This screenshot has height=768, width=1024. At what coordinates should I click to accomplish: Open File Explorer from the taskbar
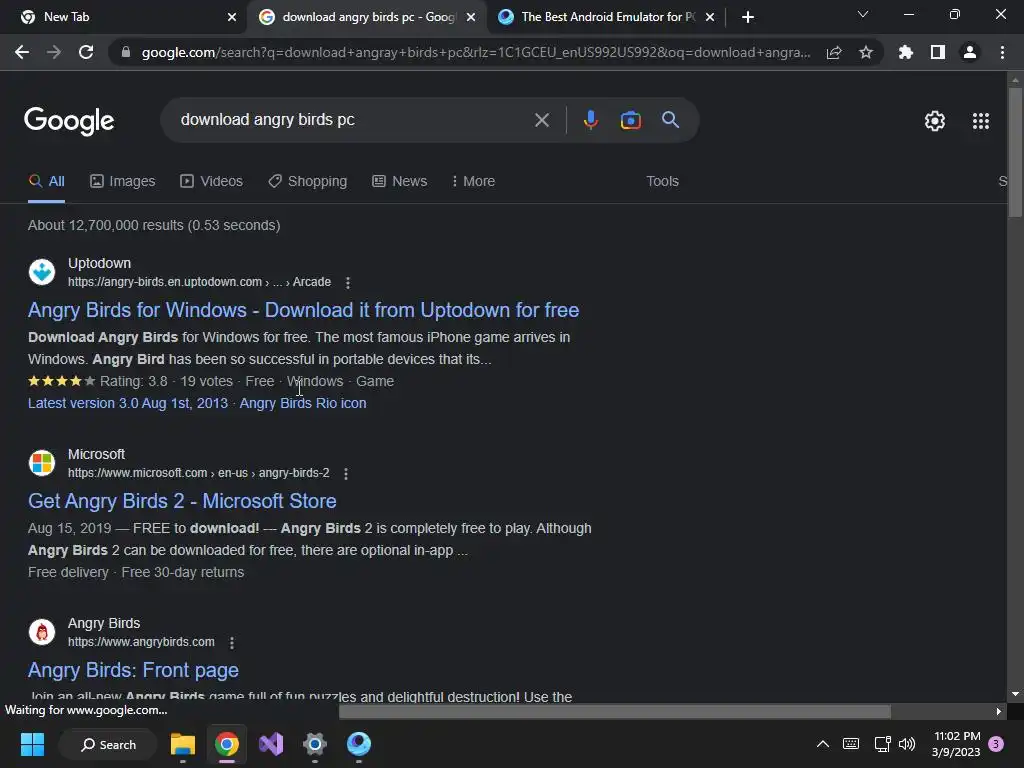[183, 744]
